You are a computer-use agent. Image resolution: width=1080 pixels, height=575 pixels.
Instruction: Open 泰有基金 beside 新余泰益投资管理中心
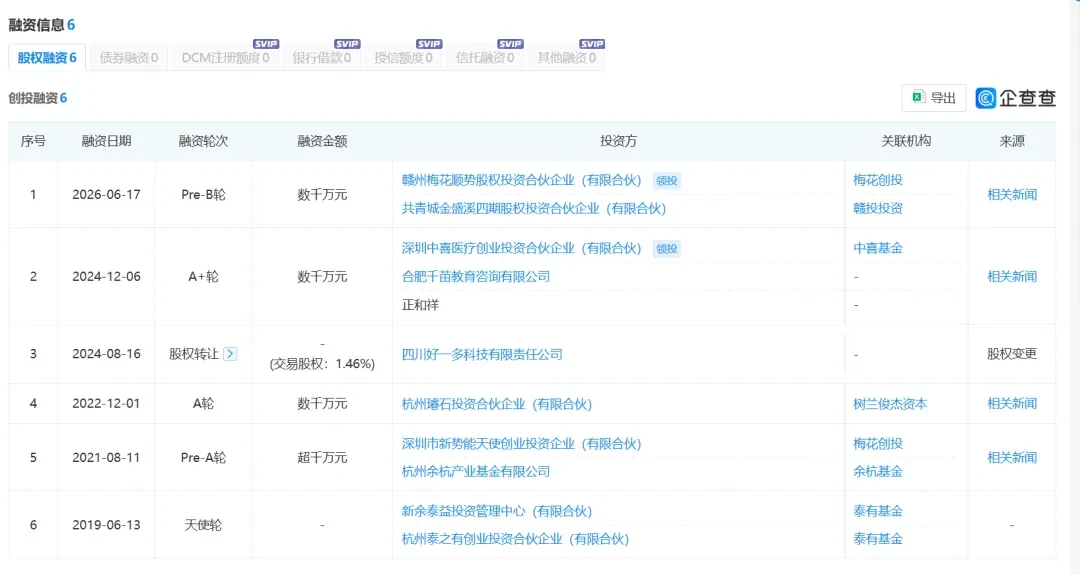coord(878,512)
